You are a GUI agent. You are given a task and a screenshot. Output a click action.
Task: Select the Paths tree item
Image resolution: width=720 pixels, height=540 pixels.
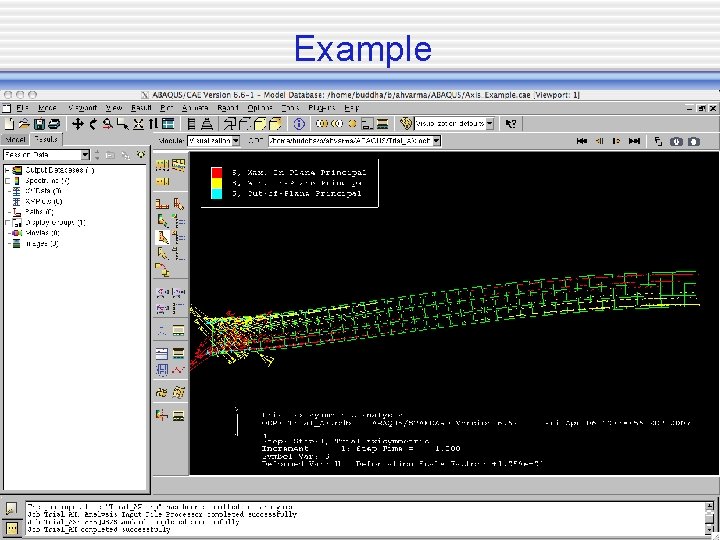click(39, 212)
